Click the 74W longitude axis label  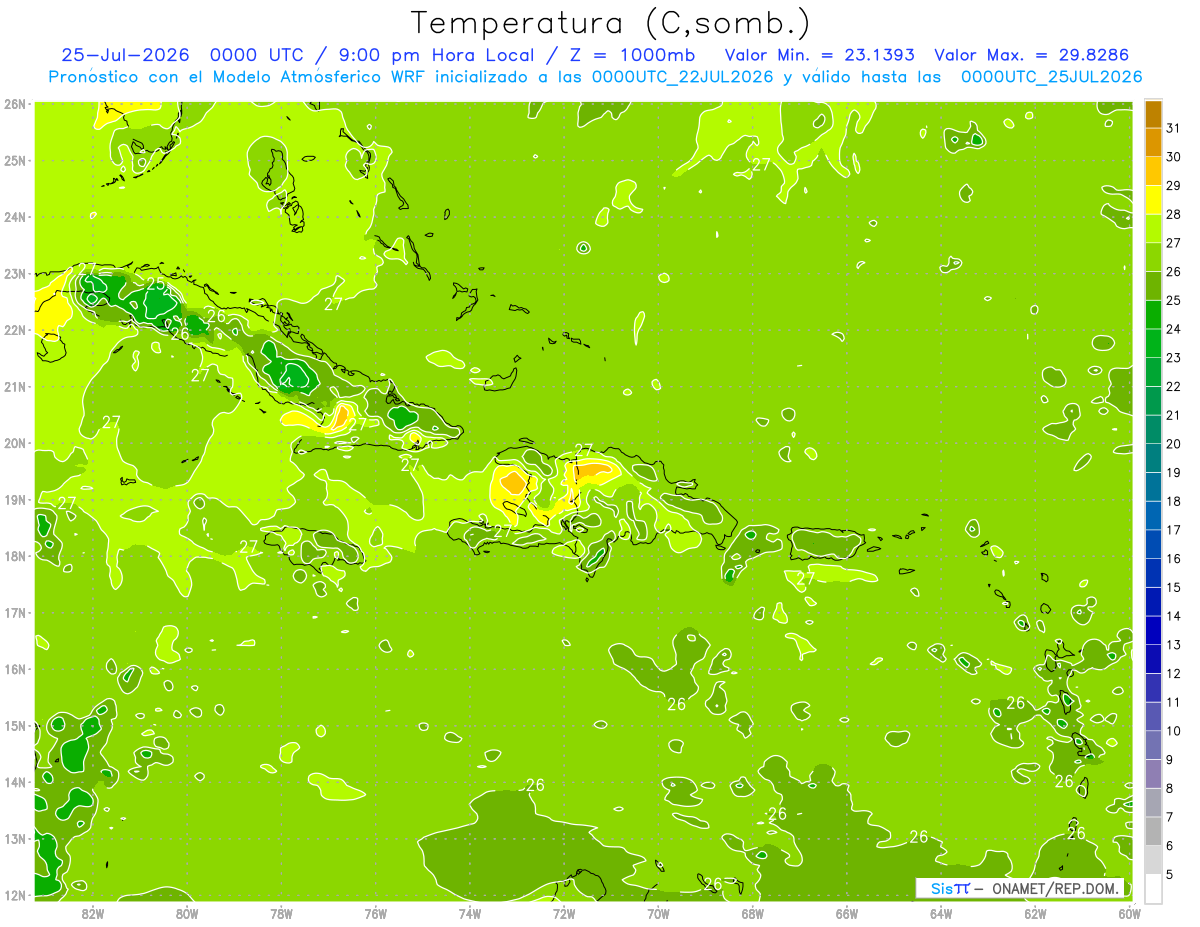[x=470, y=913]
